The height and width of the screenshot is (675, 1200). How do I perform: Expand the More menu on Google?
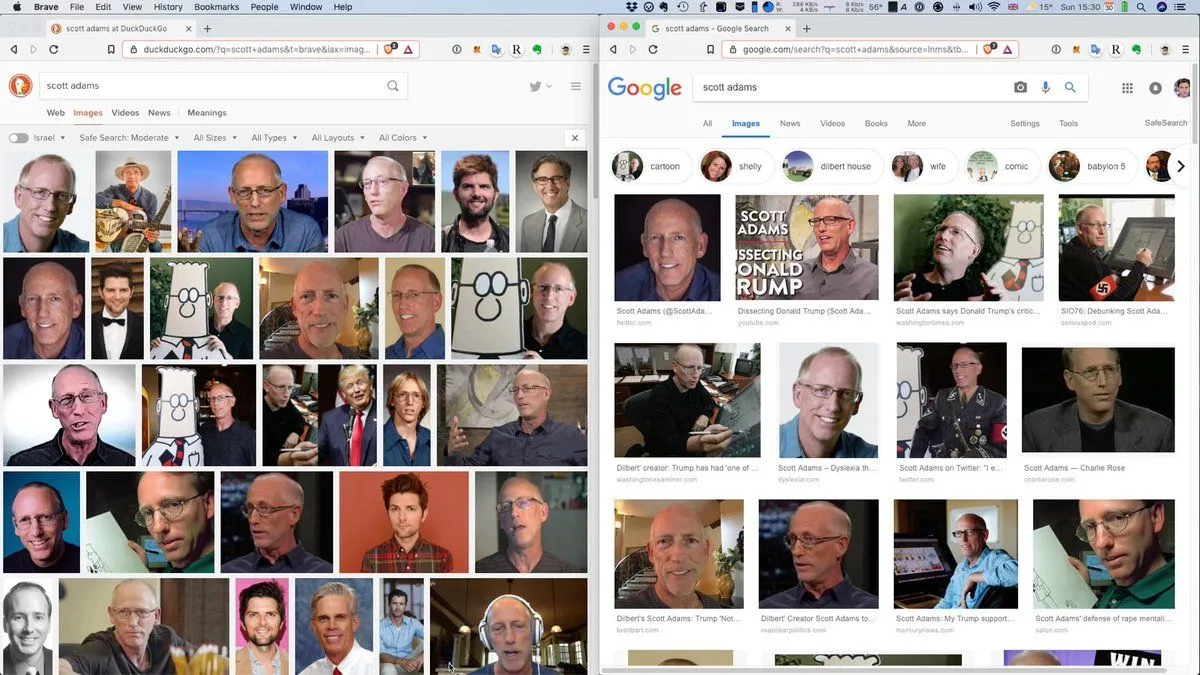click(x=916, y=124)
